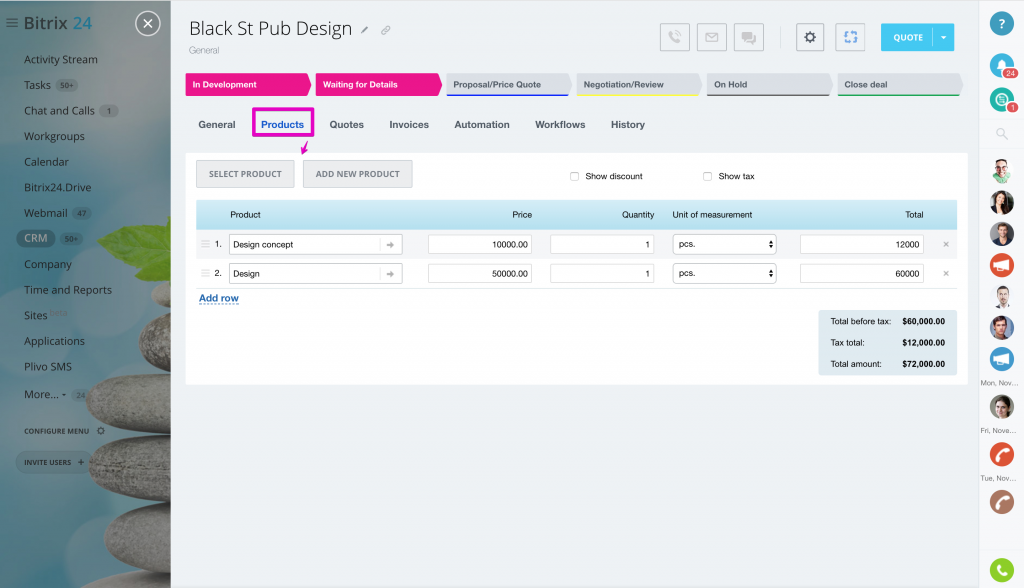Close the deal panel with circled X
The width and height of the screenshot is (1024, 588).
[148, 24]
